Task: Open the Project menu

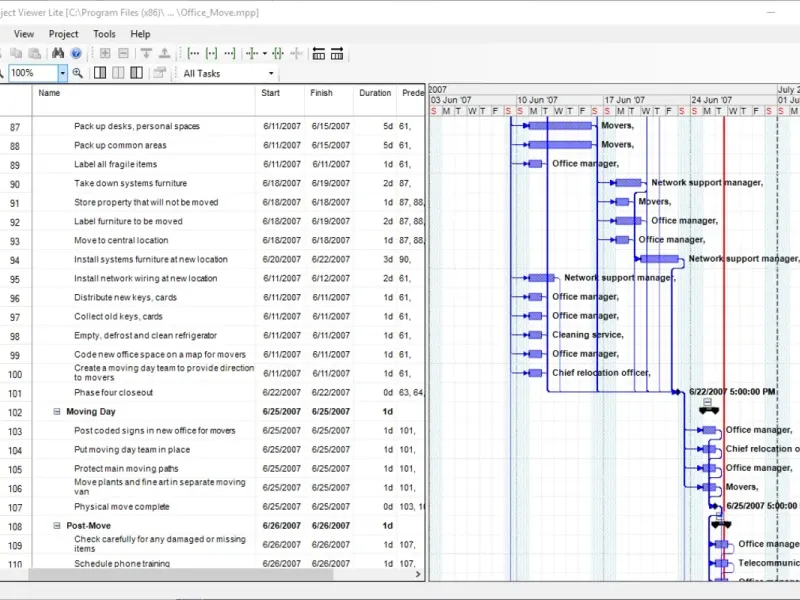Action: [x=63, y=34]
